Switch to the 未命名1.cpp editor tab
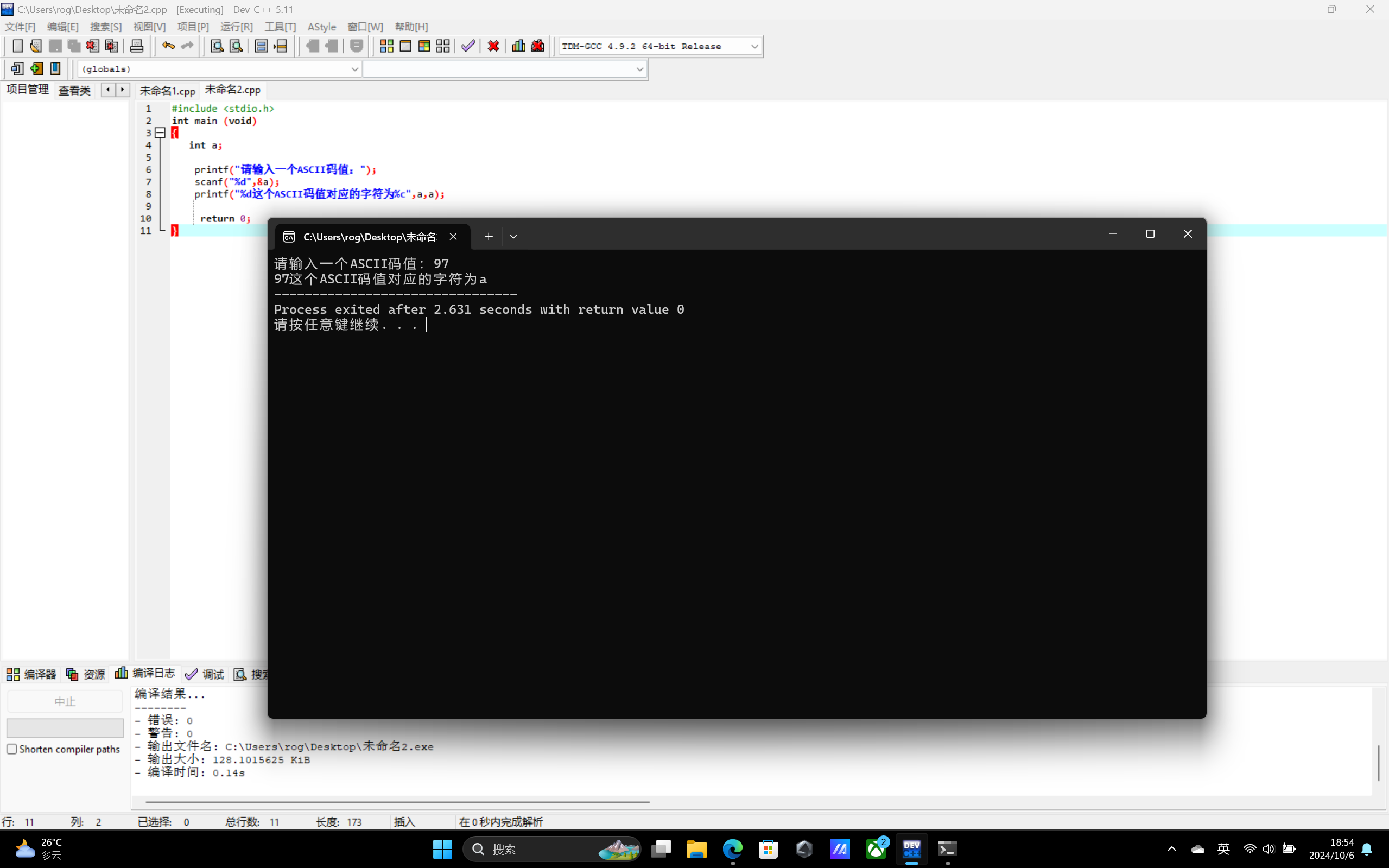 (167, 91)
